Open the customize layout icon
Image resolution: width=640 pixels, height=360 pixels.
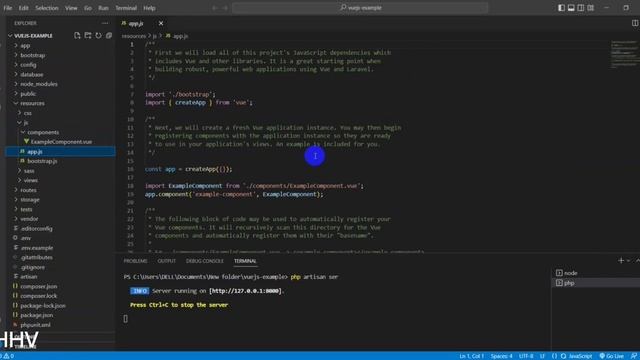(590, 8)
